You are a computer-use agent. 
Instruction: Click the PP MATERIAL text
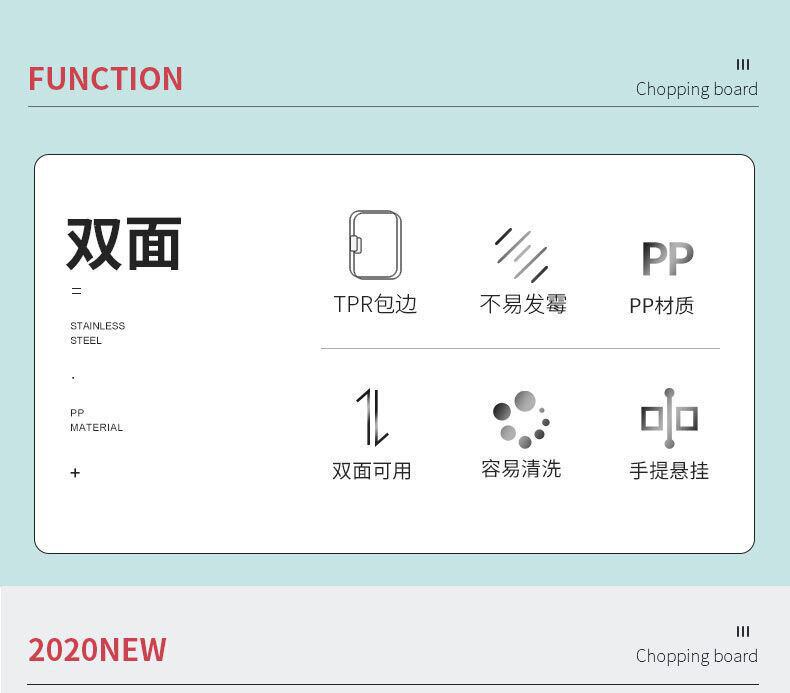pyautogui.click(x=96, y=420)
